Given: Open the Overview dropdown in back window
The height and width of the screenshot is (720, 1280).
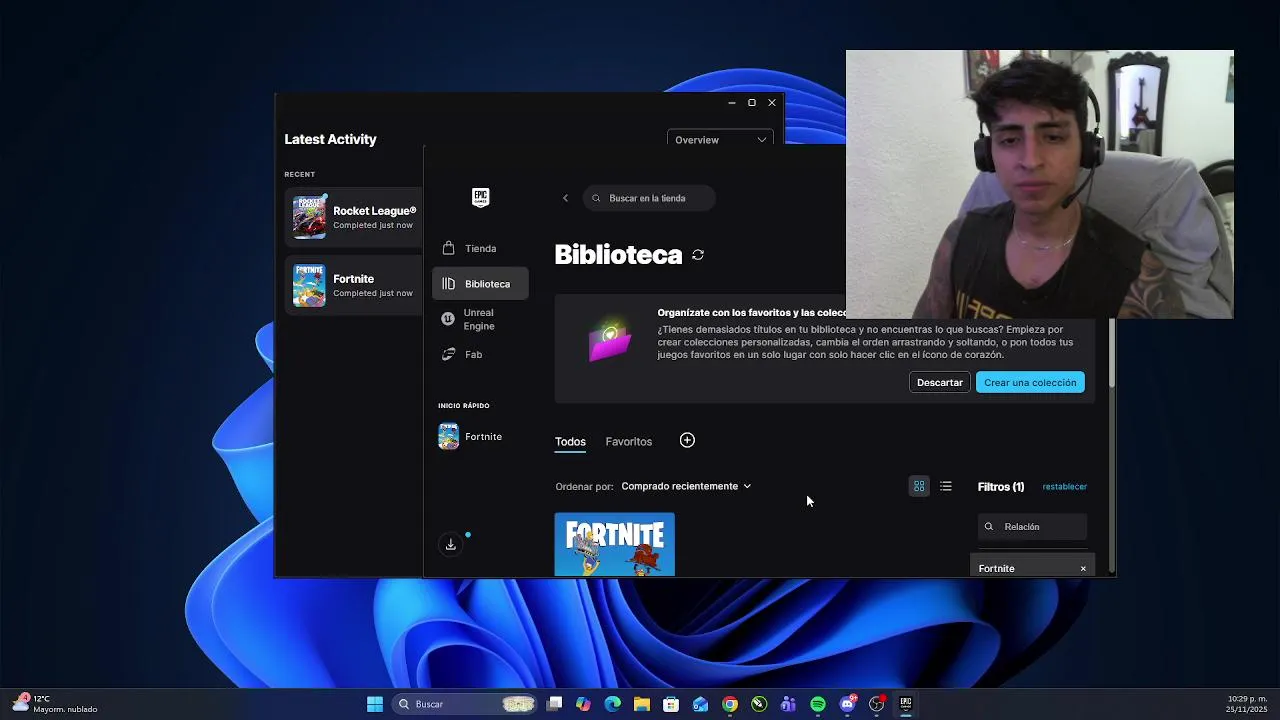Looking at the screenshot, I should tap(720, 139).
